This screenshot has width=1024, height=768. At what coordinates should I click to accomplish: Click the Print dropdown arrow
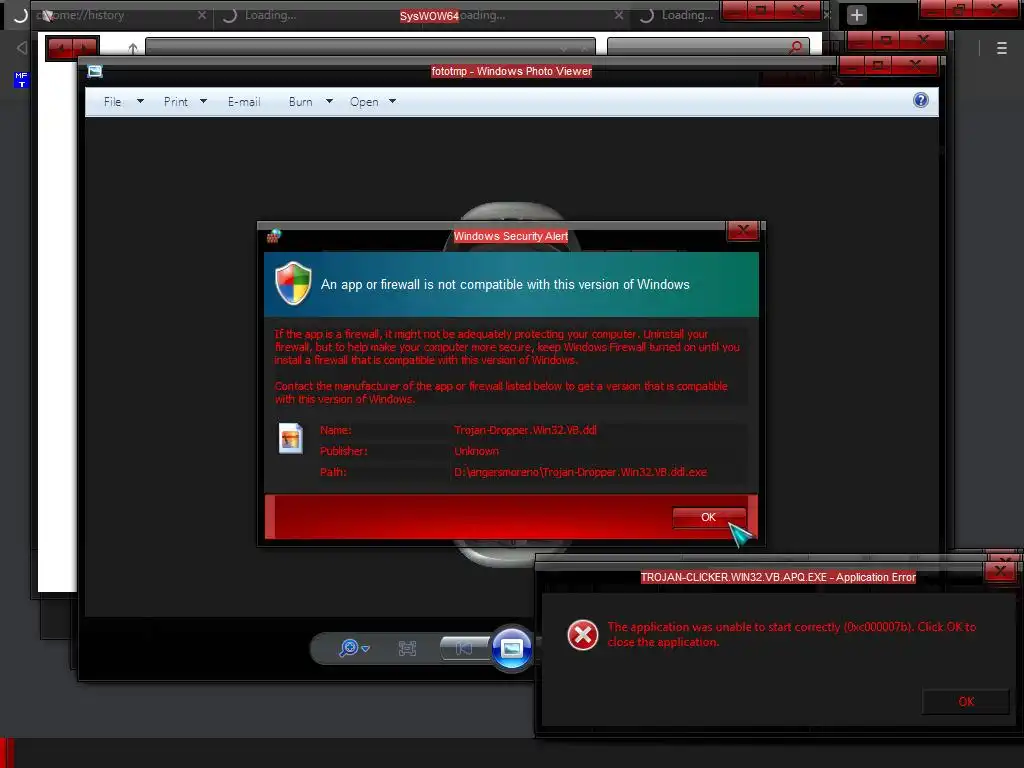(203, 101)
